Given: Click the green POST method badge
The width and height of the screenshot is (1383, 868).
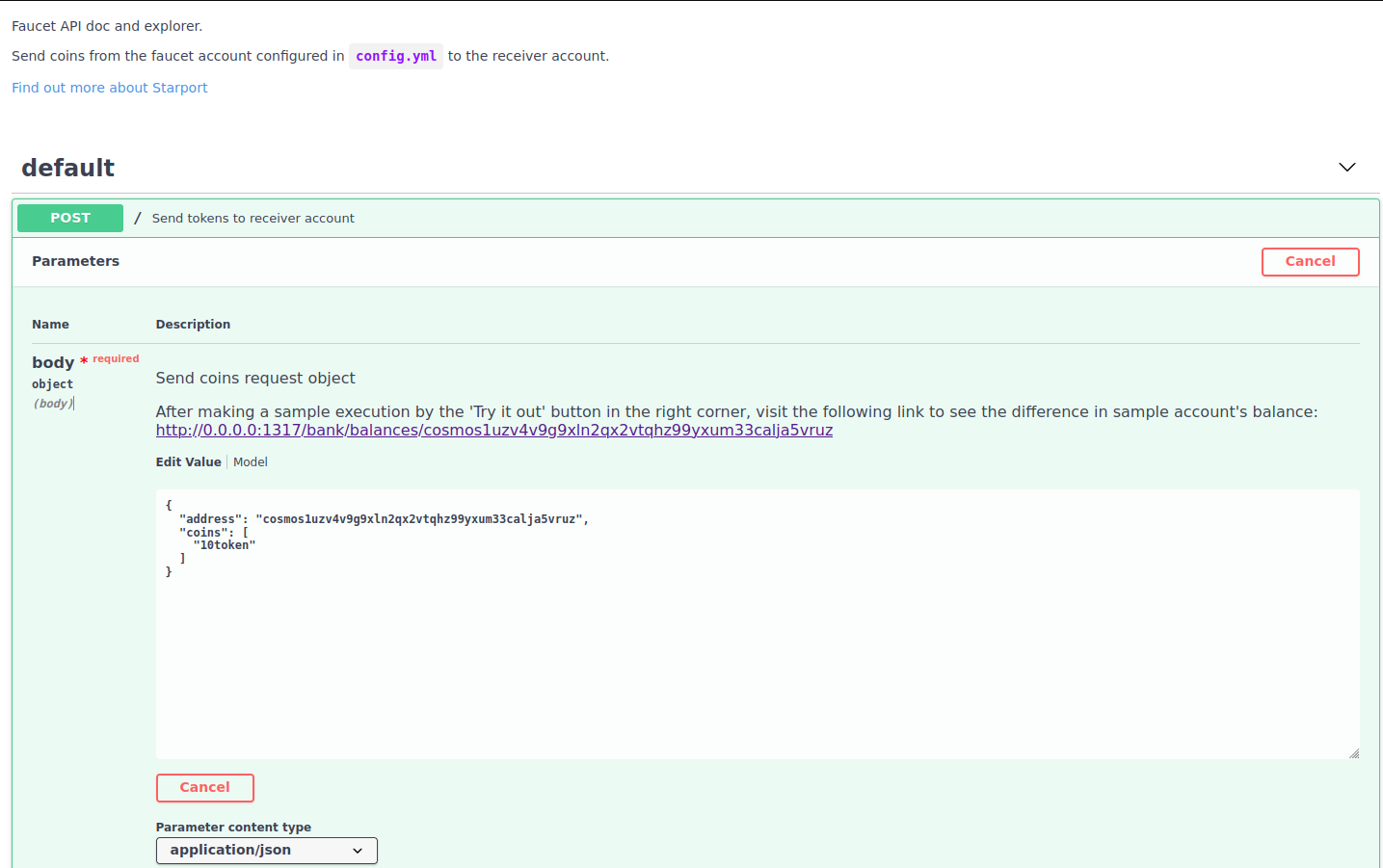Looking at the screenshot, I should (x=70, y=218).
